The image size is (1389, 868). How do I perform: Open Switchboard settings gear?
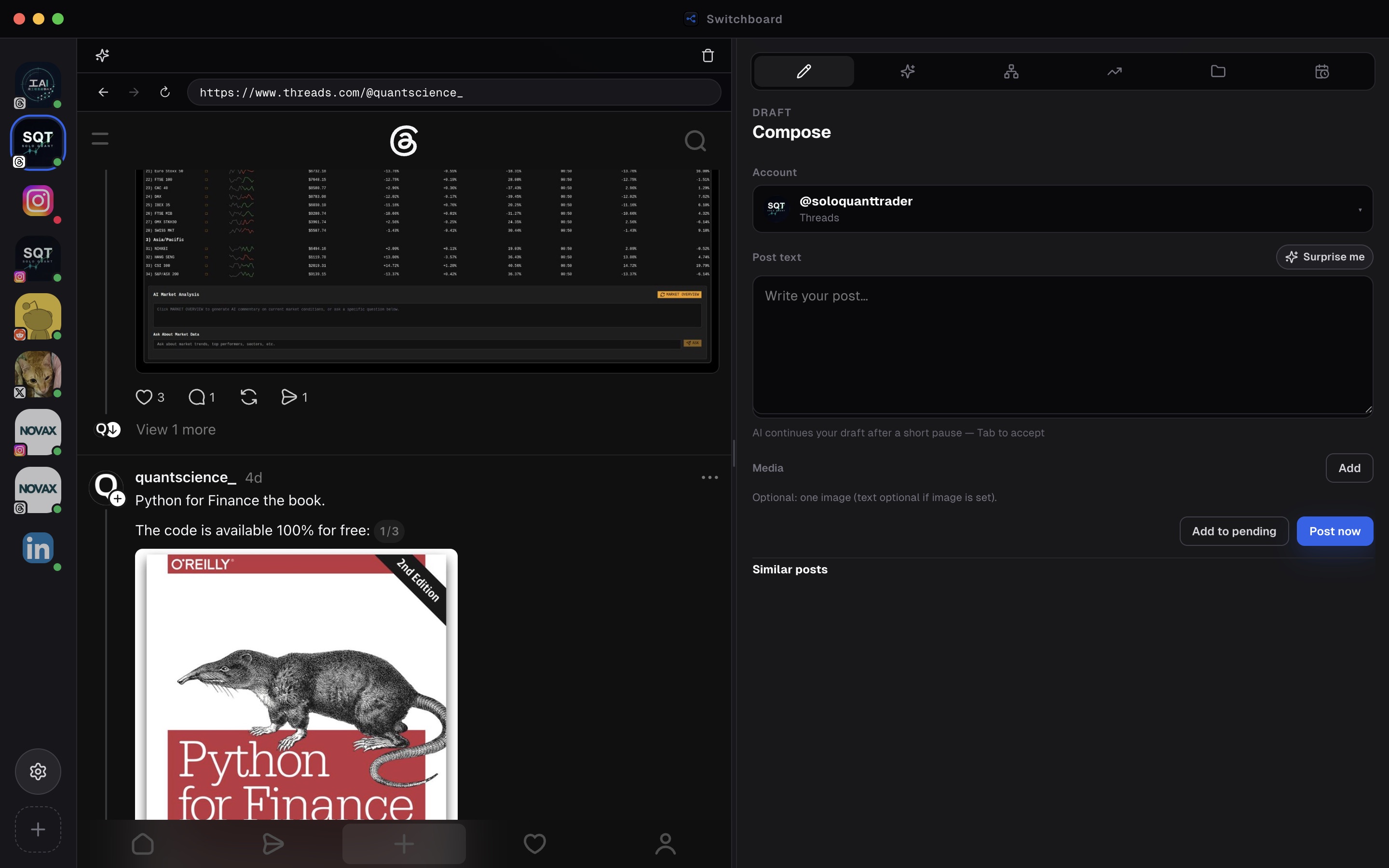(x=38, y=772)
